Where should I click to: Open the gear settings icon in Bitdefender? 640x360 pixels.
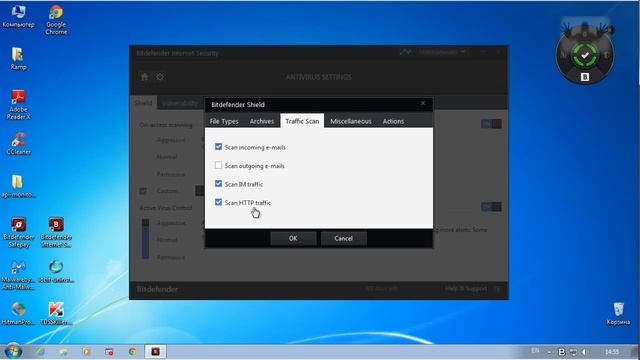click(x=160, y=77)
